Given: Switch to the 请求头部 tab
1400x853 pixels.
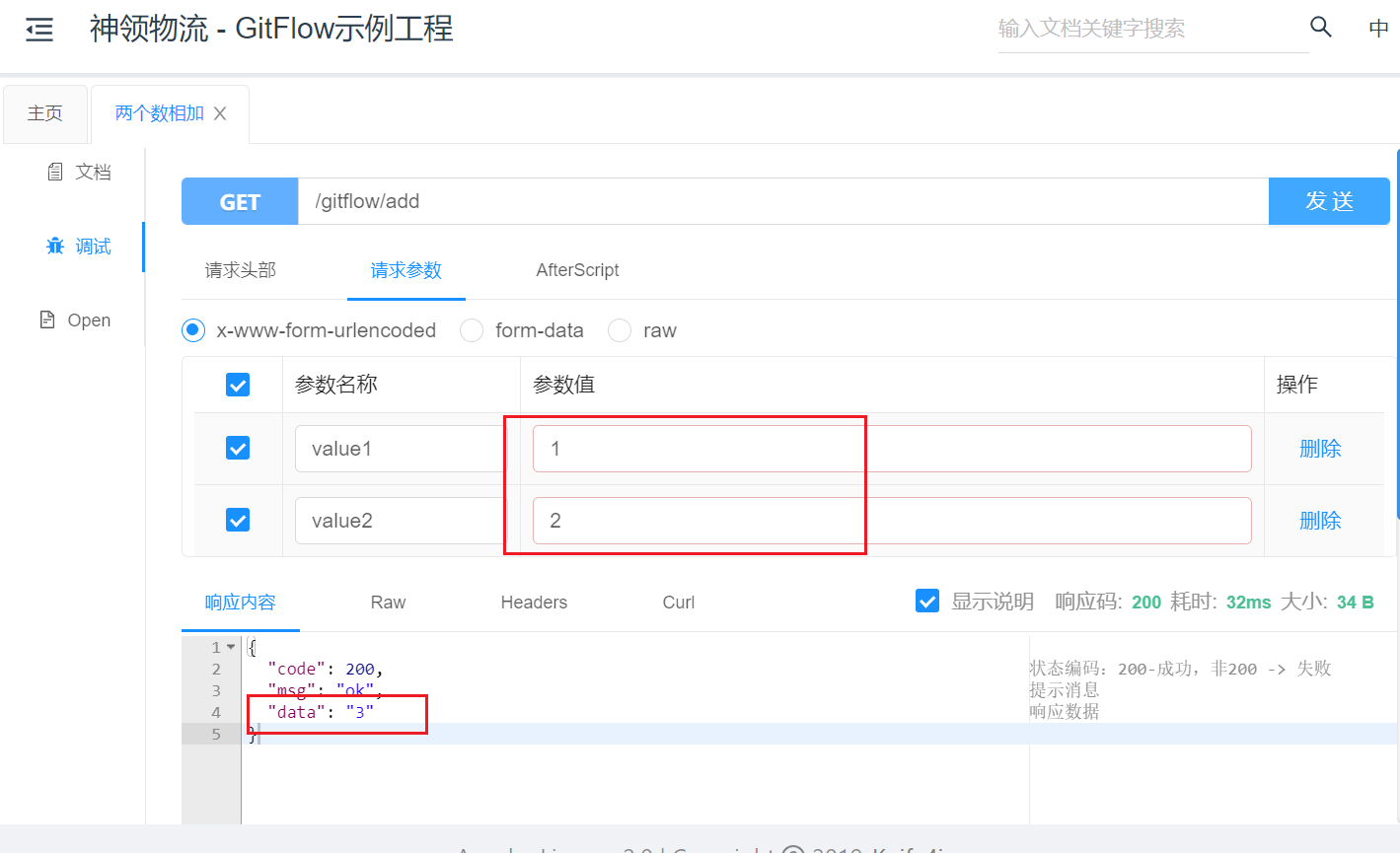Looking at the screenshot, I should point(240,270).
